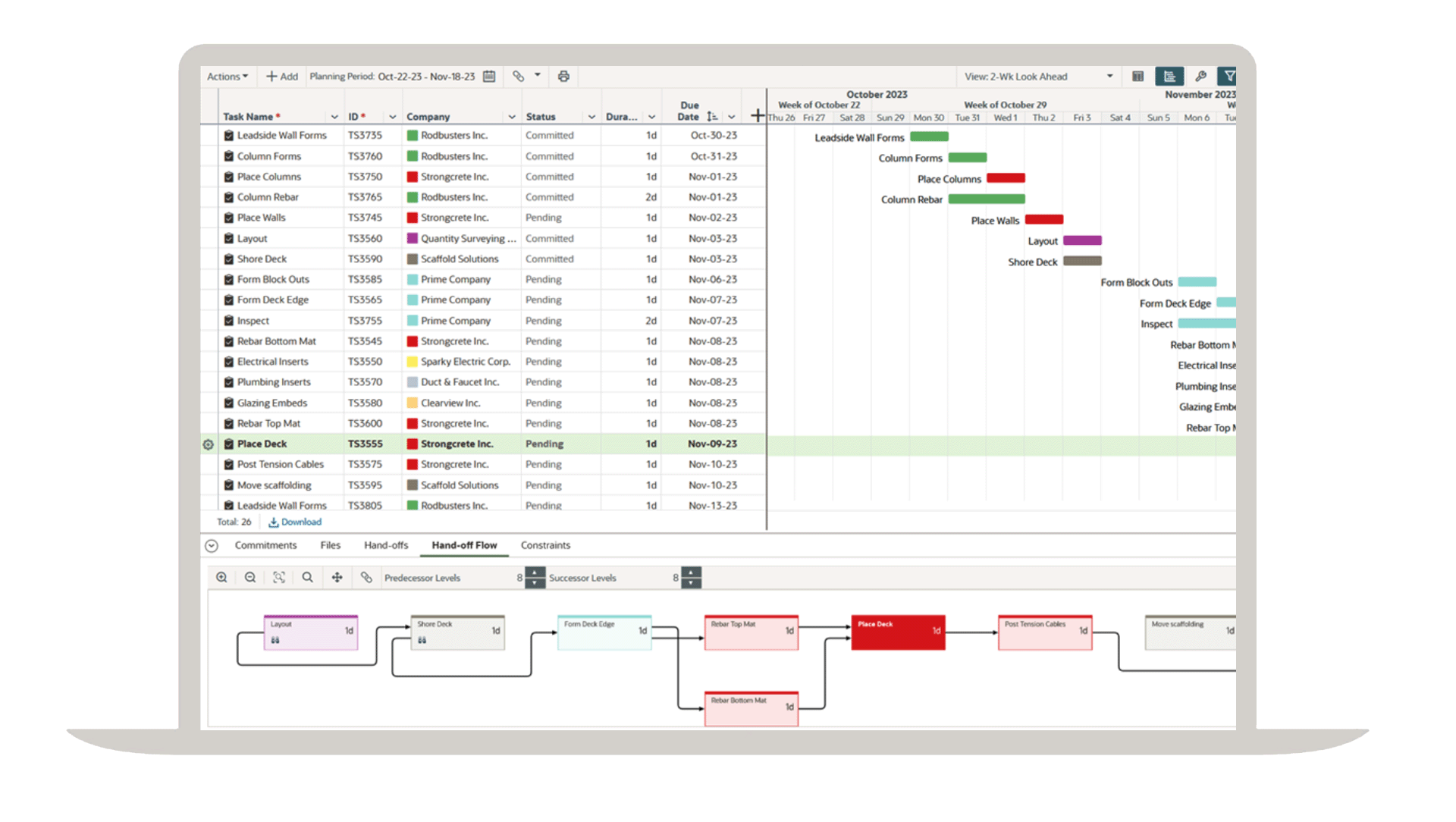This screenshot has height=822, width=1456.
Task: Open settings via the wrench icon
Action: (1200, 77)
